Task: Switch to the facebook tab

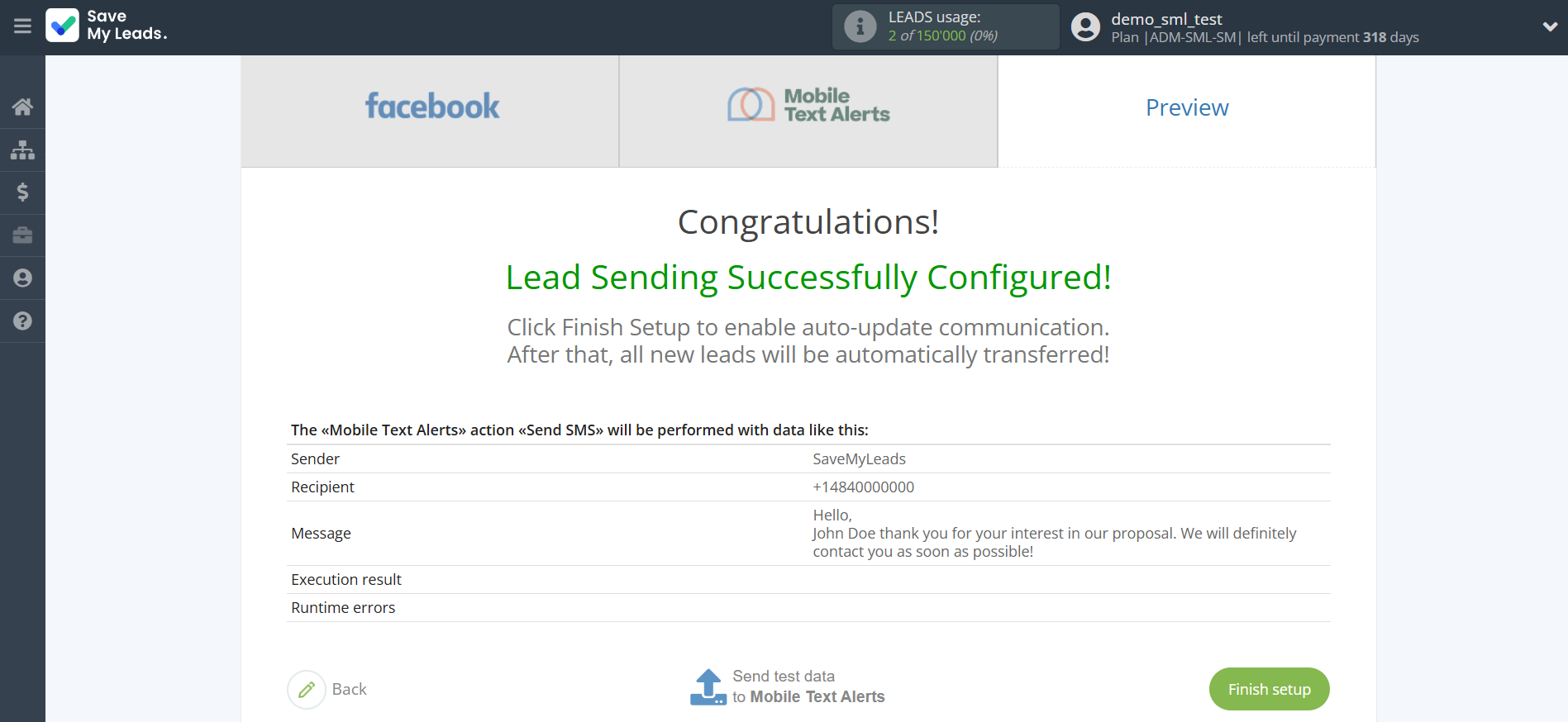Action: pyautogui.click(x=431, y=107)
